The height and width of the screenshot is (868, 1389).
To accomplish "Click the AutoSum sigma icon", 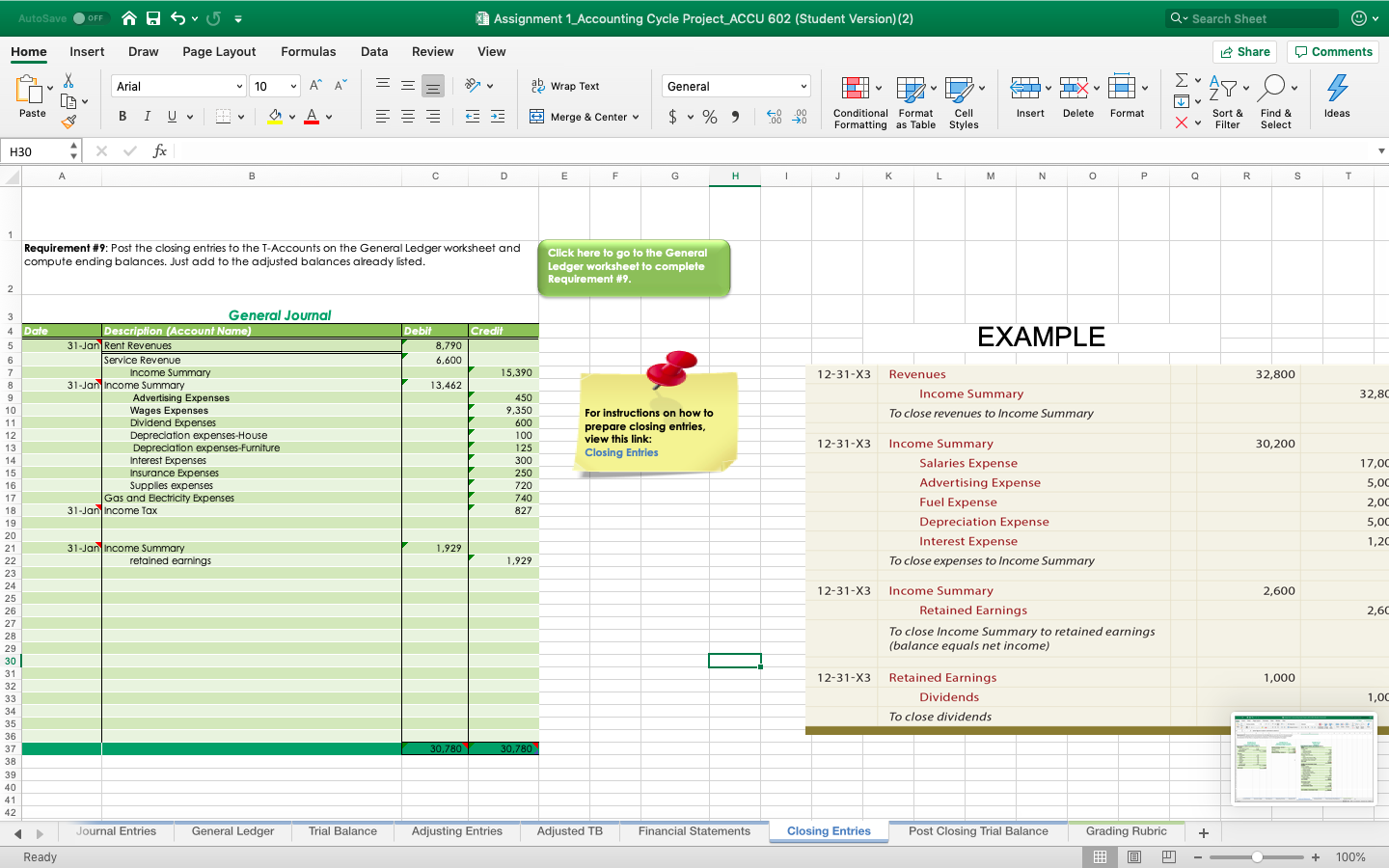I will coord(1182,80).
